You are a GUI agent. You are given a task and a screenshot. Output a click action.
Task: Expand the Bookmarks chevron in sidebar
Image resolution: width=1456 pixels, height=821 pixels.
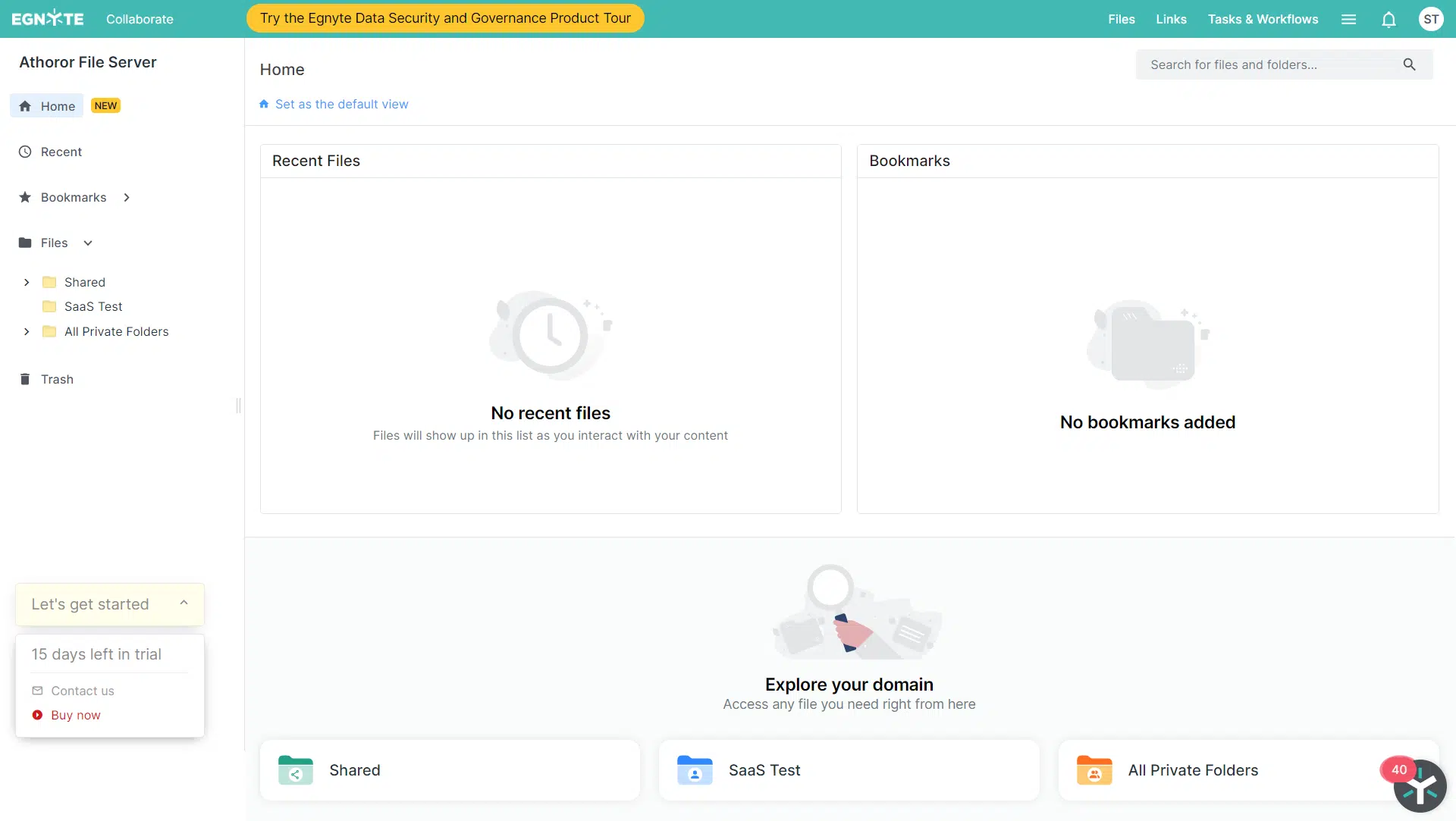[x=127, y=197]
